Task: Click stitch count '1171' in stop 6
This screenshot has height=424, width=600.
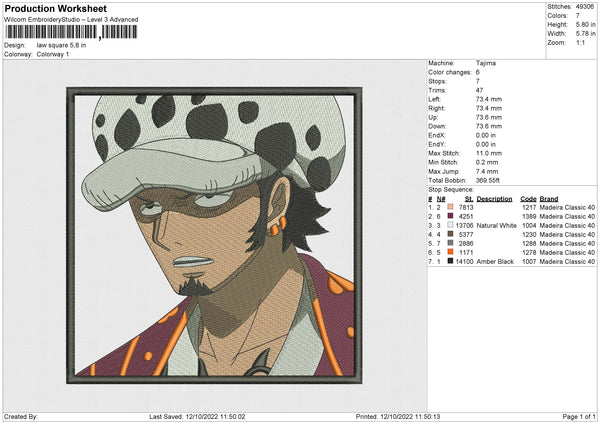Action: pyautogui.click(x=466, y=253)
